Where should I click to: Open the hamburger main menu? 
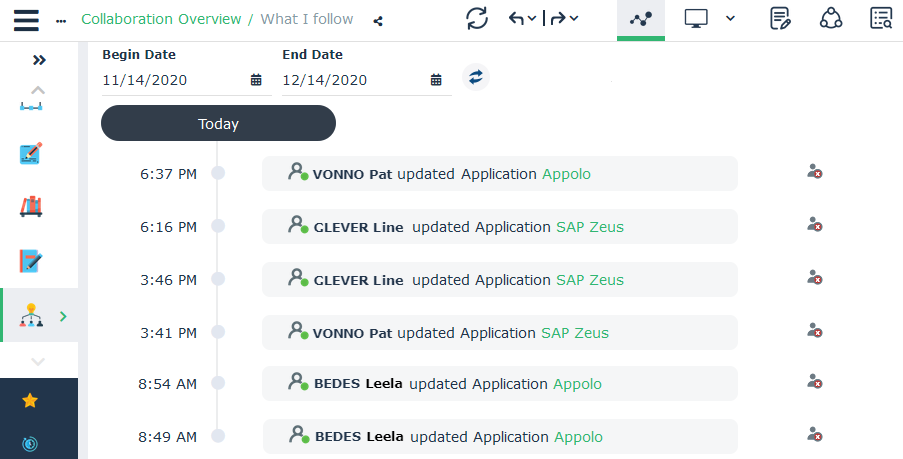pos(26,19)
